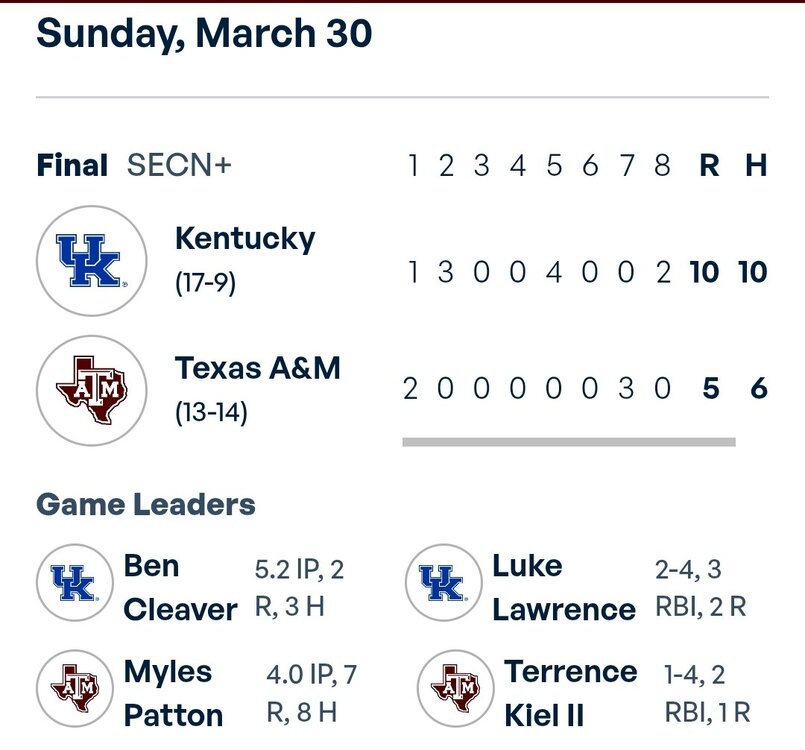Open Myles Patton's player profile
805x750 pixels.
click(173, 693)
